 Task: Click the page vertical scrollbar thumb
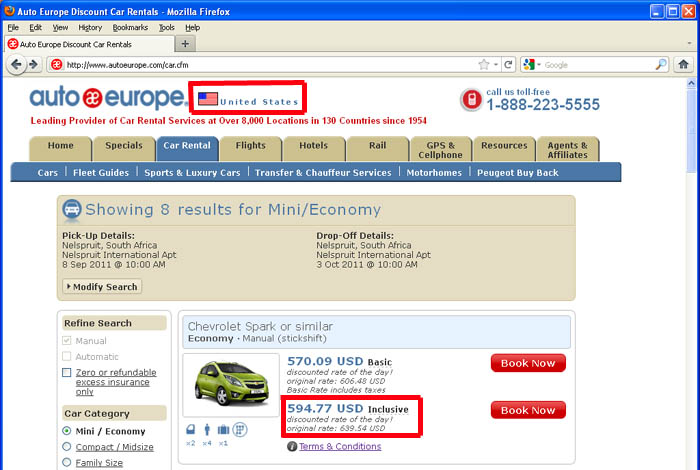(x=691, y=129)
